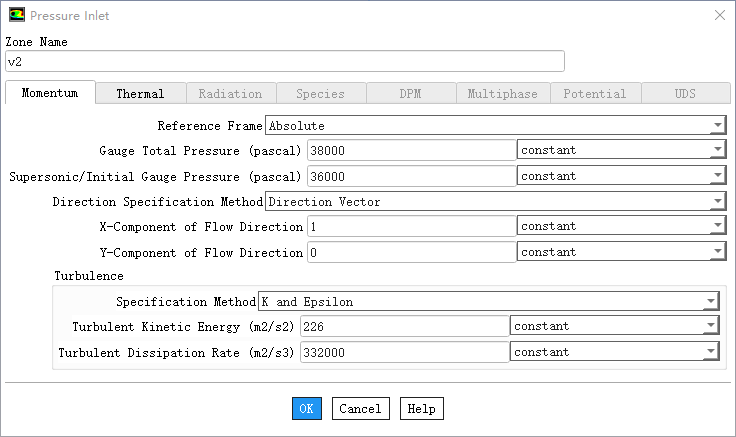Expand X-Component constant type dropdown

[621, 227]
